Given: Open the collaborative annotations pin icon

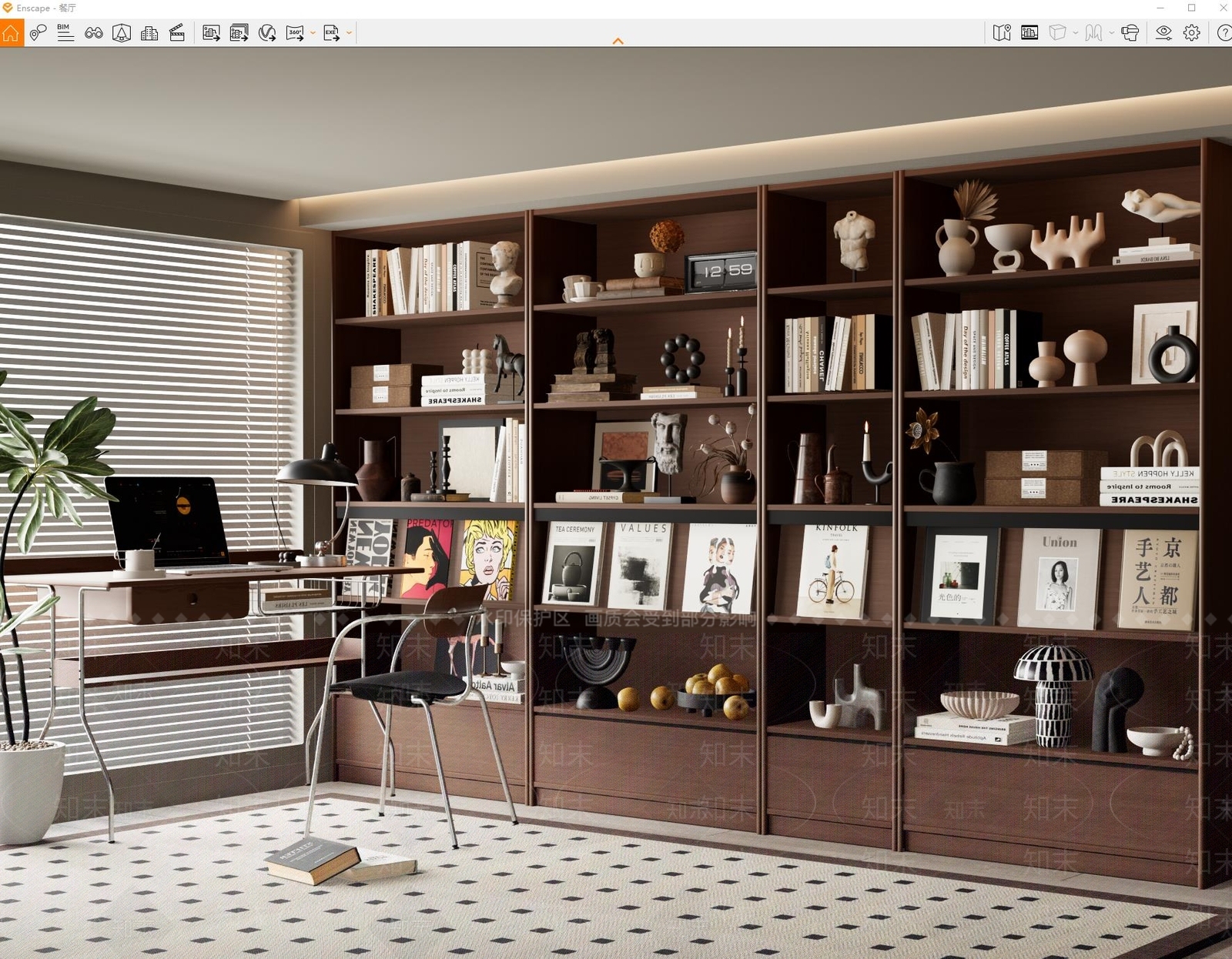Looking at the screenshot, I should pyautogui.click(x=38, y=32).
